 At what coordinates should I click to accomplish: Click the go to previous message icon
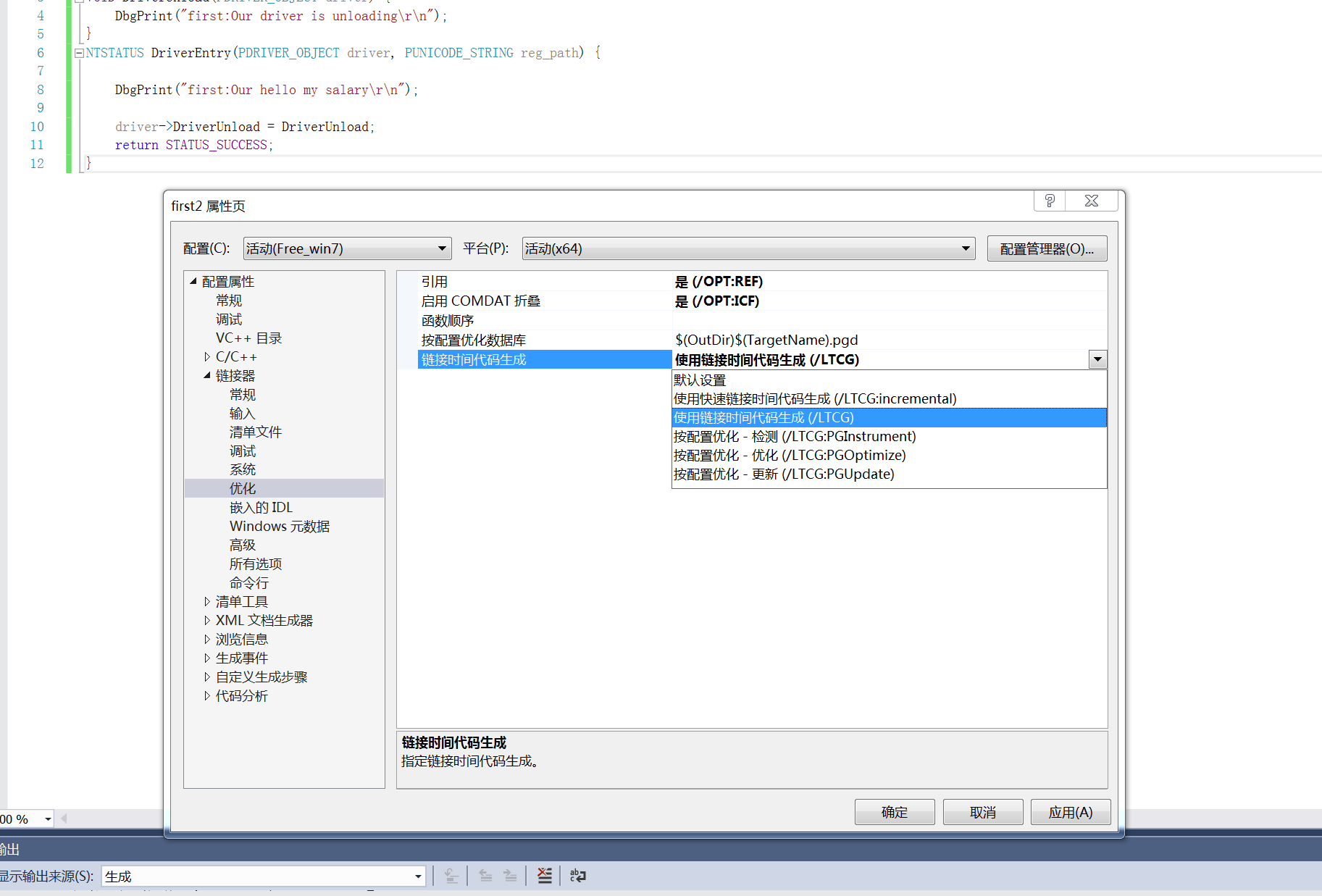(485, 875)
